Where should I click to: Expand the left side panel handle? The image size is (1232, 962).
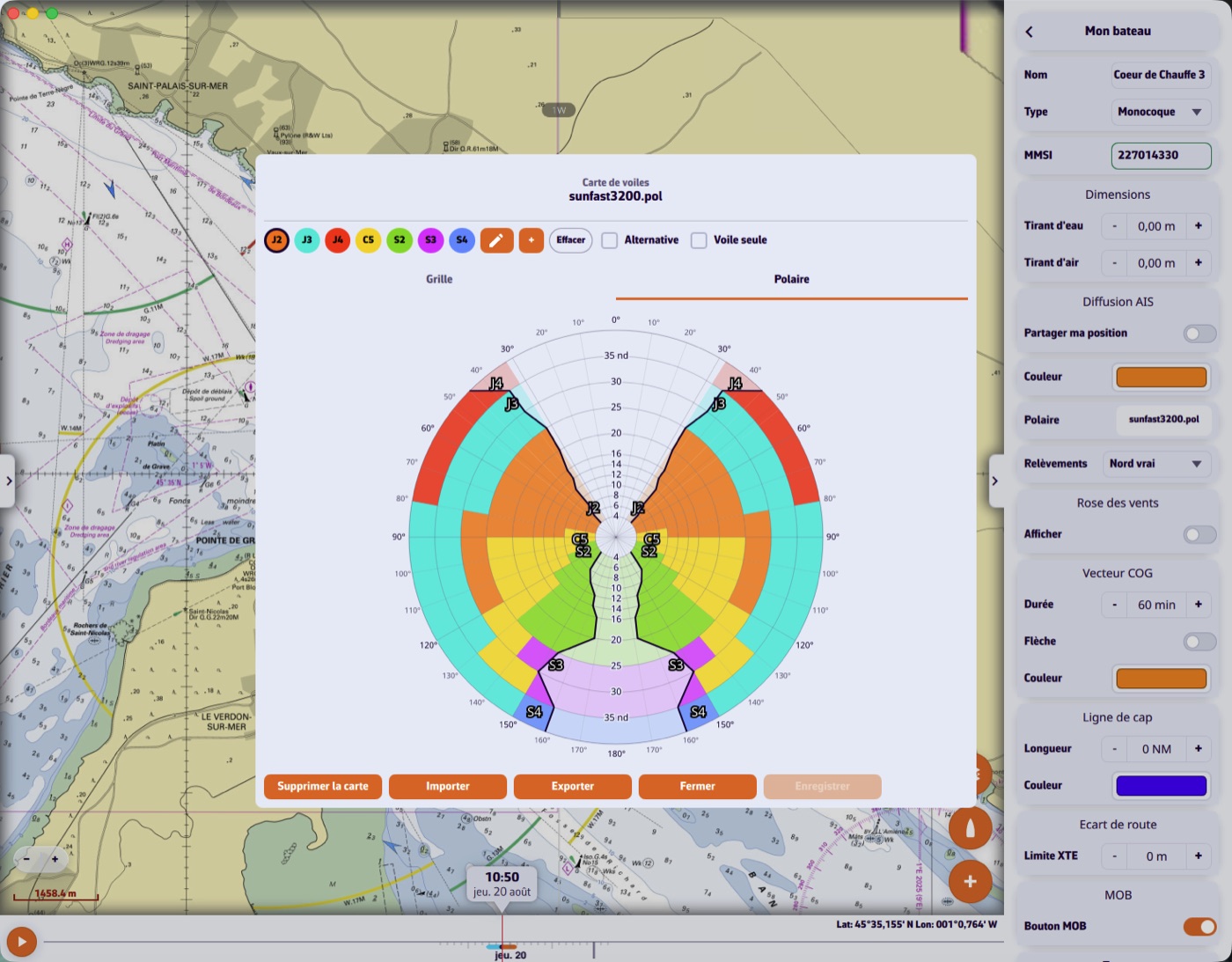(x=8, y=481)
